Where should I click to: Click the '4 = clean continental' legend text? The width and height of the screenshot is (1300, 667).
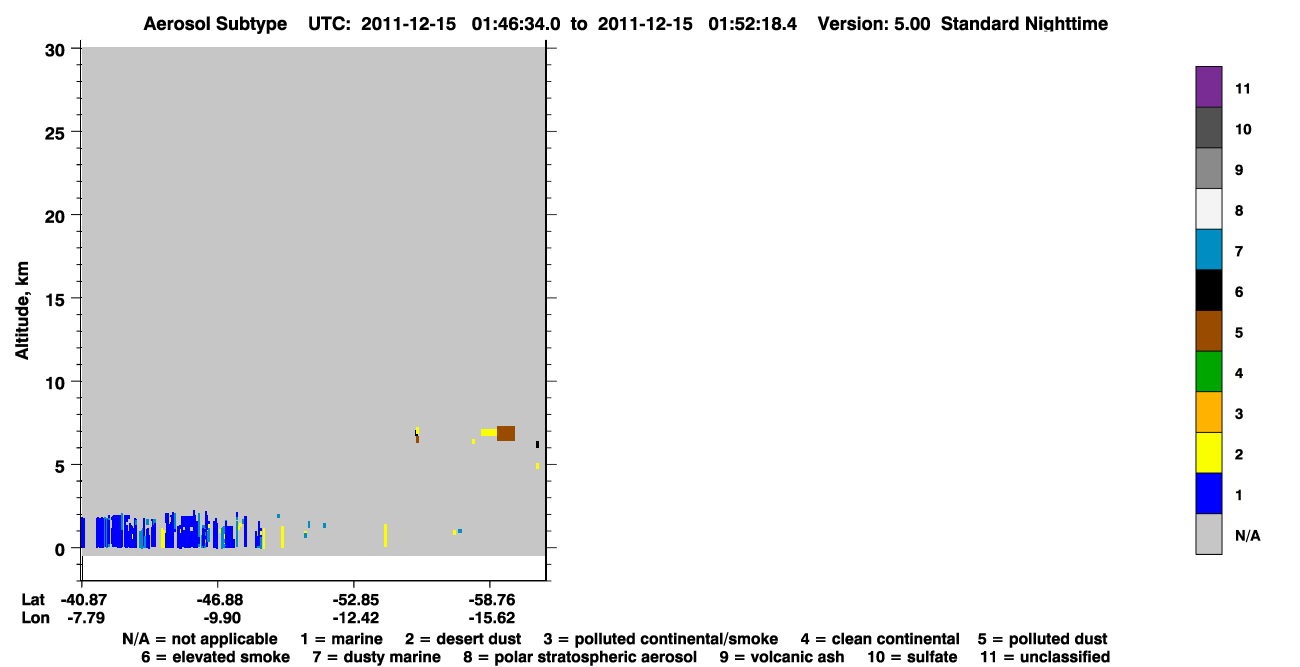pyautogui.click(x=880, y=639)
